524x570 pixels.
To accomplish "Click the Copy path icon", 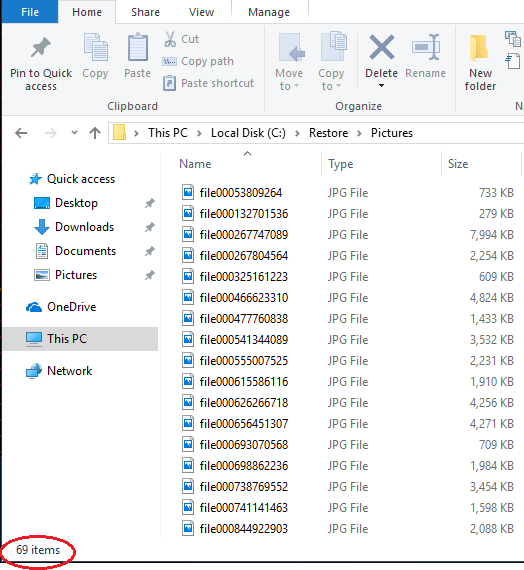I will [x=169, y=61].
